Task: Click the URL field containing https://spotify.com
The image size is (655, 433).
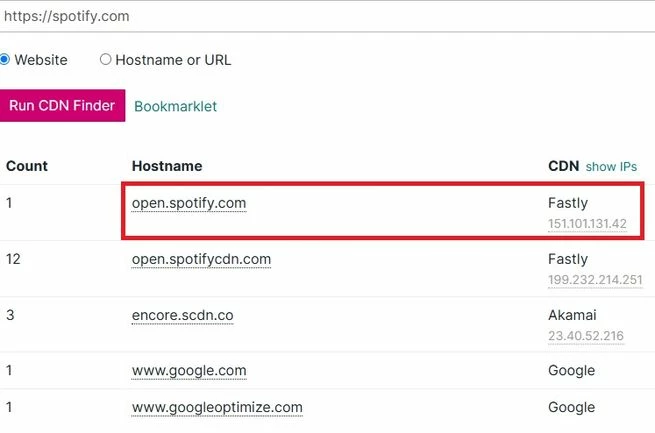Action: coord(328,16)
